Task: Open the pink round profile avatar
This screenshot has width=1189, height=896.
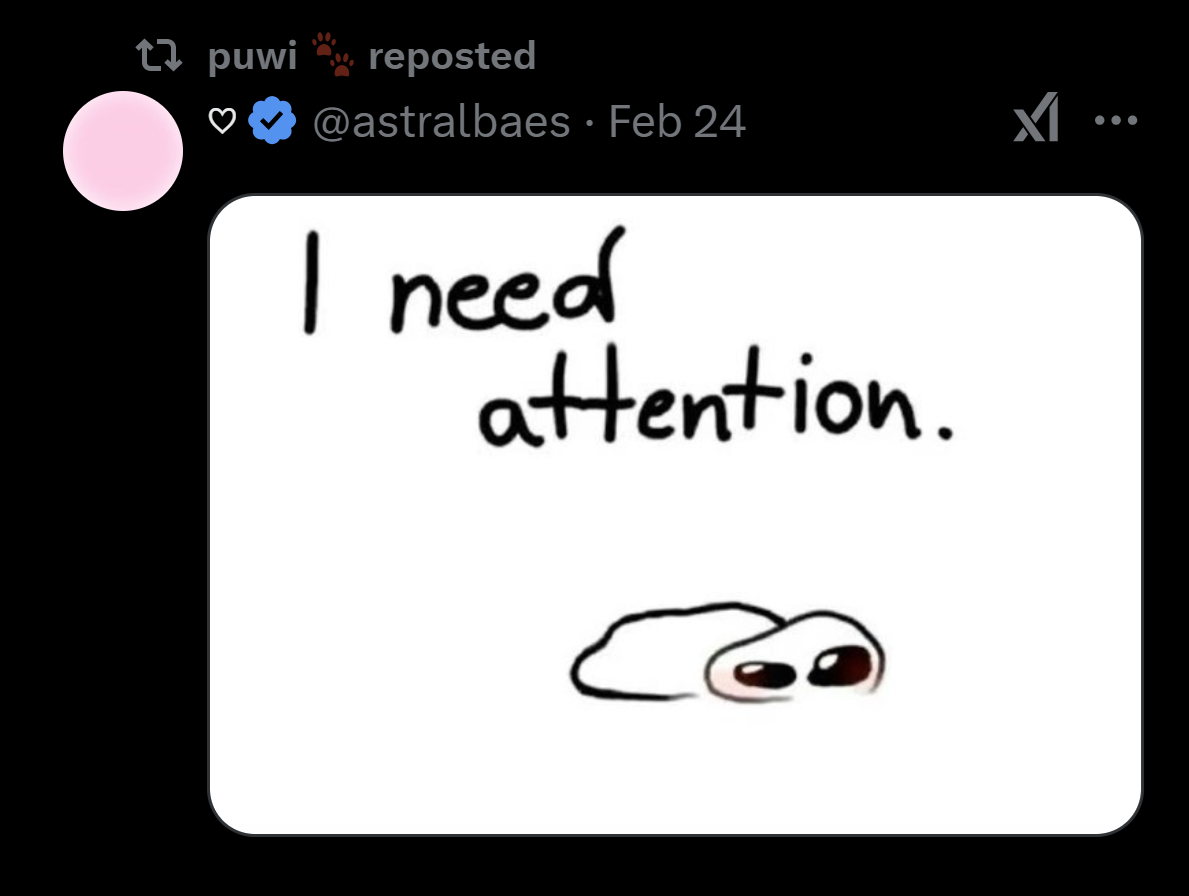Action: coord(123,151)
